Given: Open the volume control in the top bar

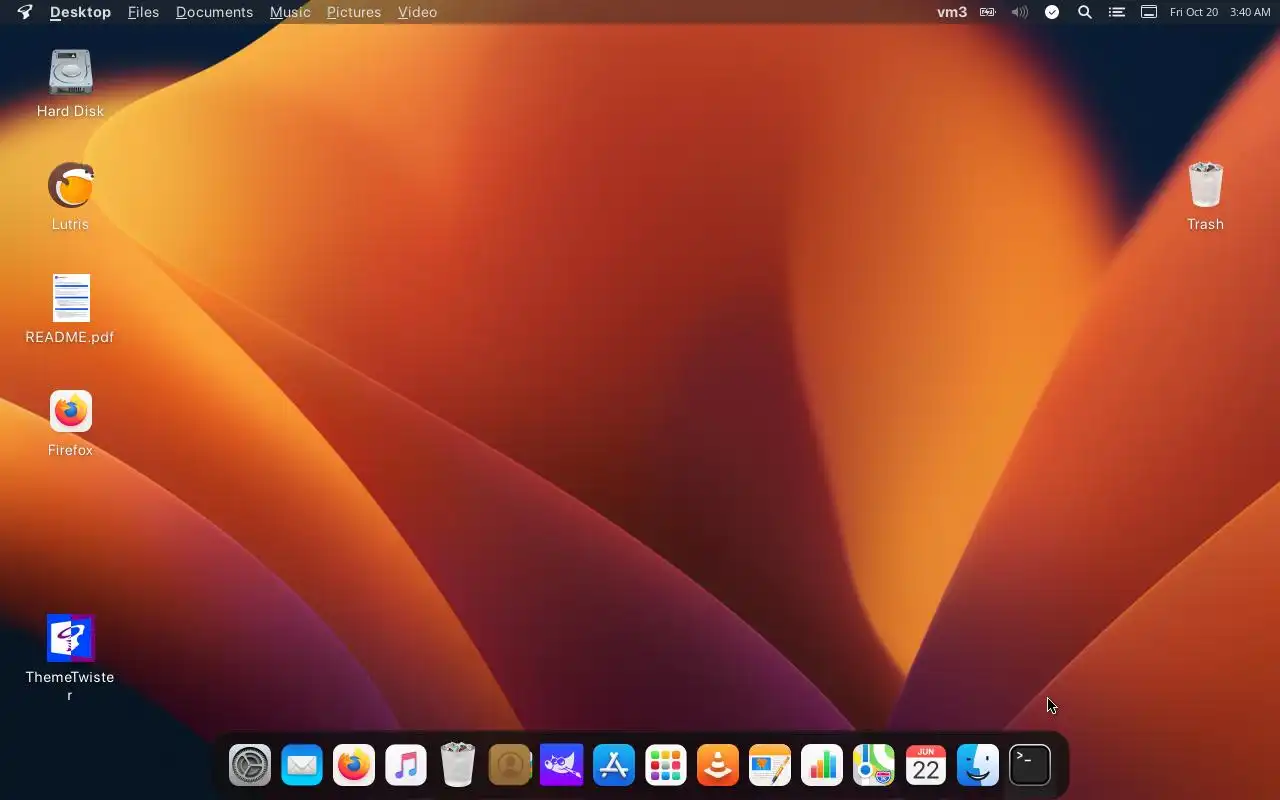Looking at the screenshot, I should tap(1020, 12).
